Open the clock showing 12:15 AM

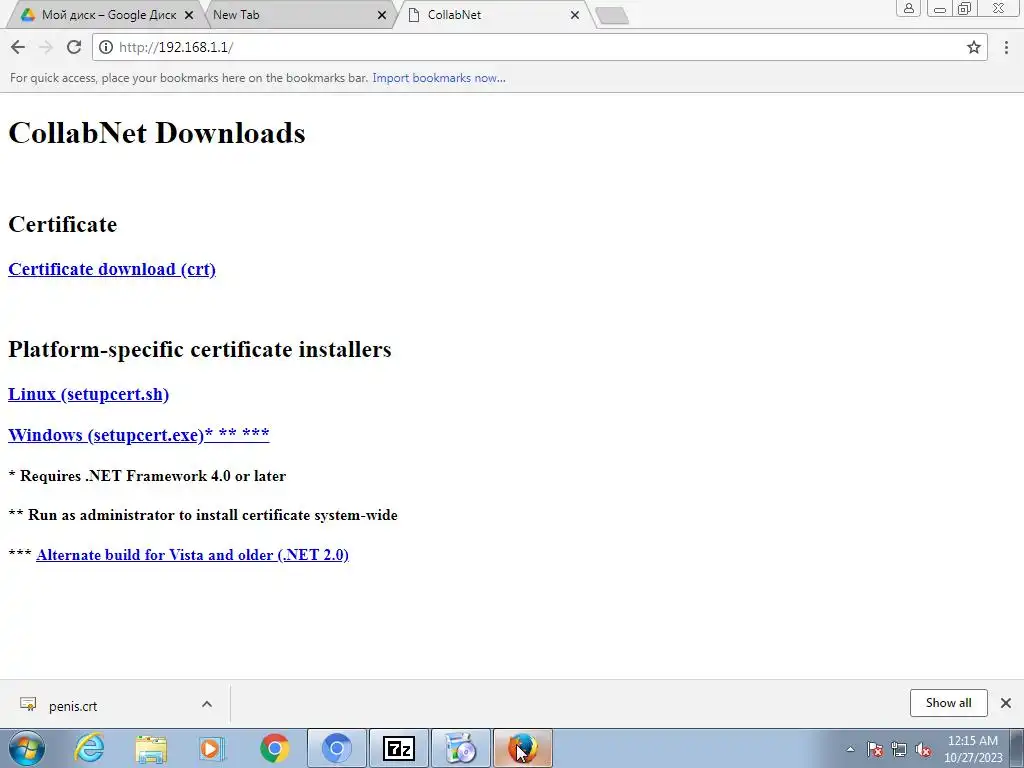click(x=973, y=749)
